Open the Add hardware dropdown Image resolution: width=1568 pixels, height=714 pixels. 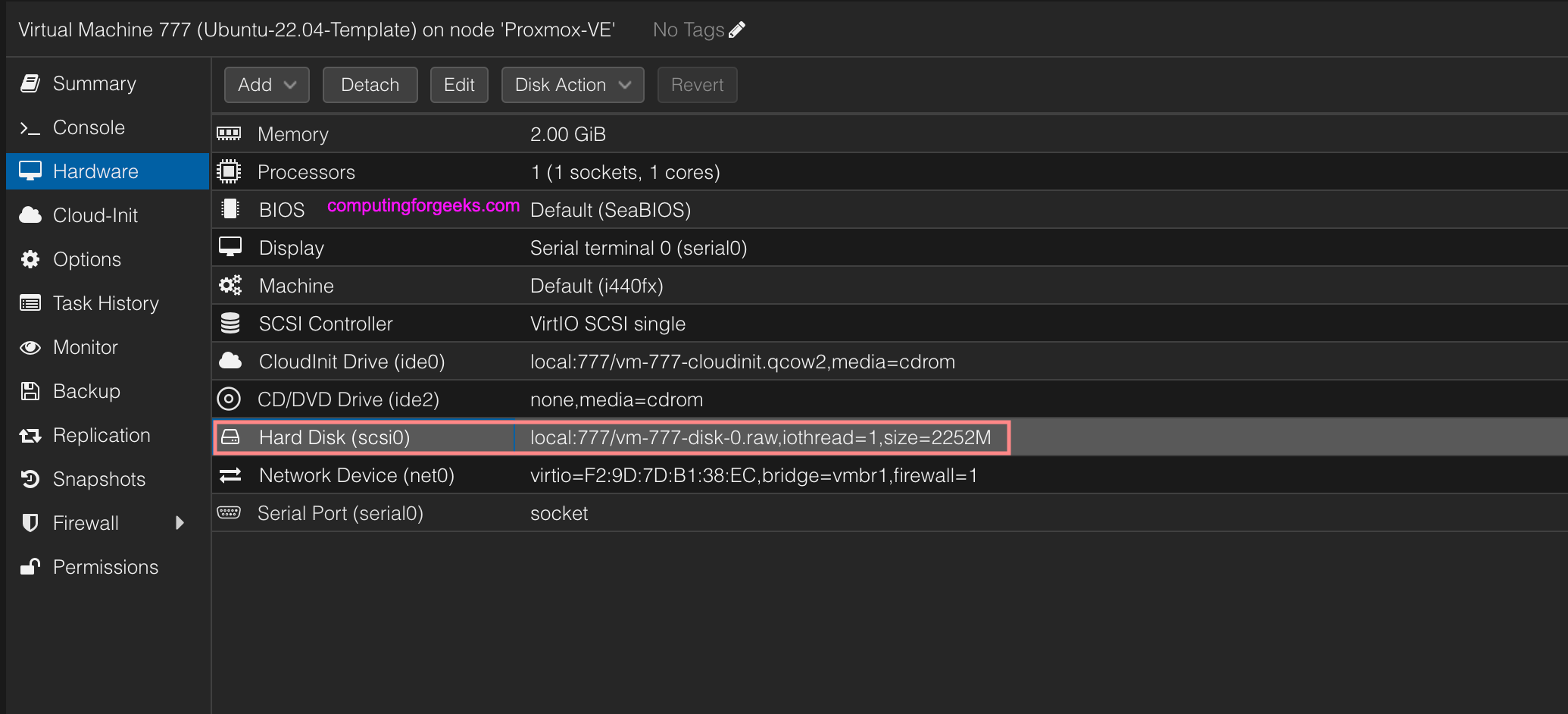point(267,85)
